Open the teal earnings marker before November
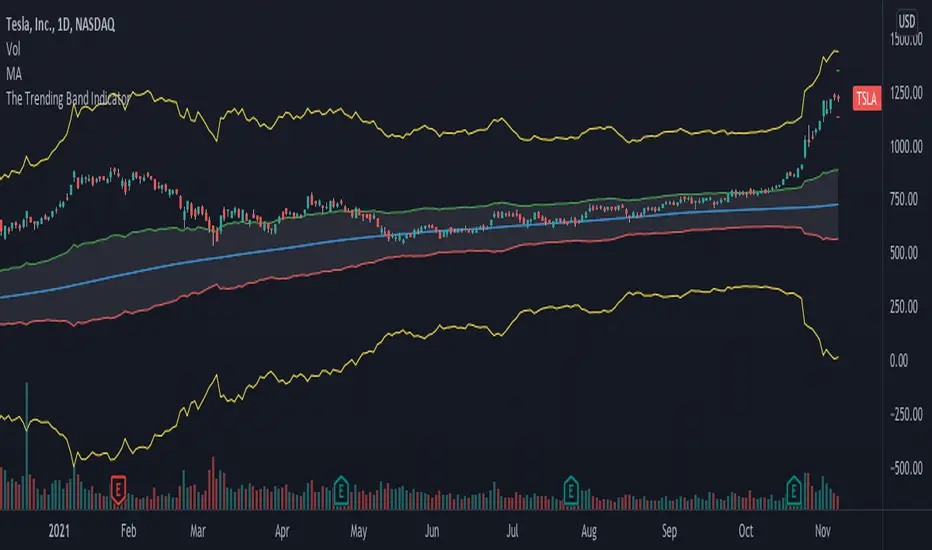Screen dimensions: 932x550 794,491
